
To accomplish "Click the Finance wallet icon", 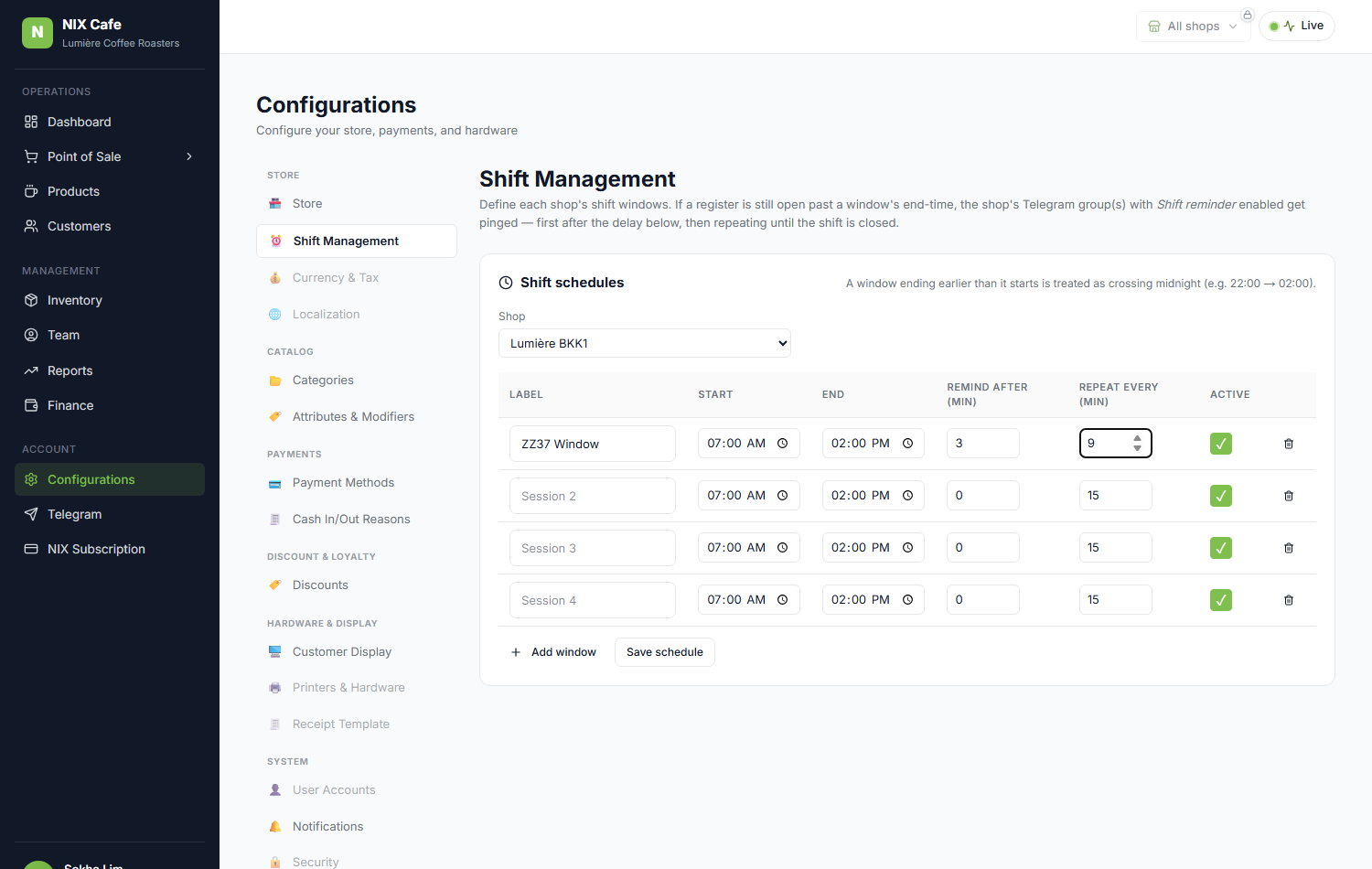I will tap(31, 405).
